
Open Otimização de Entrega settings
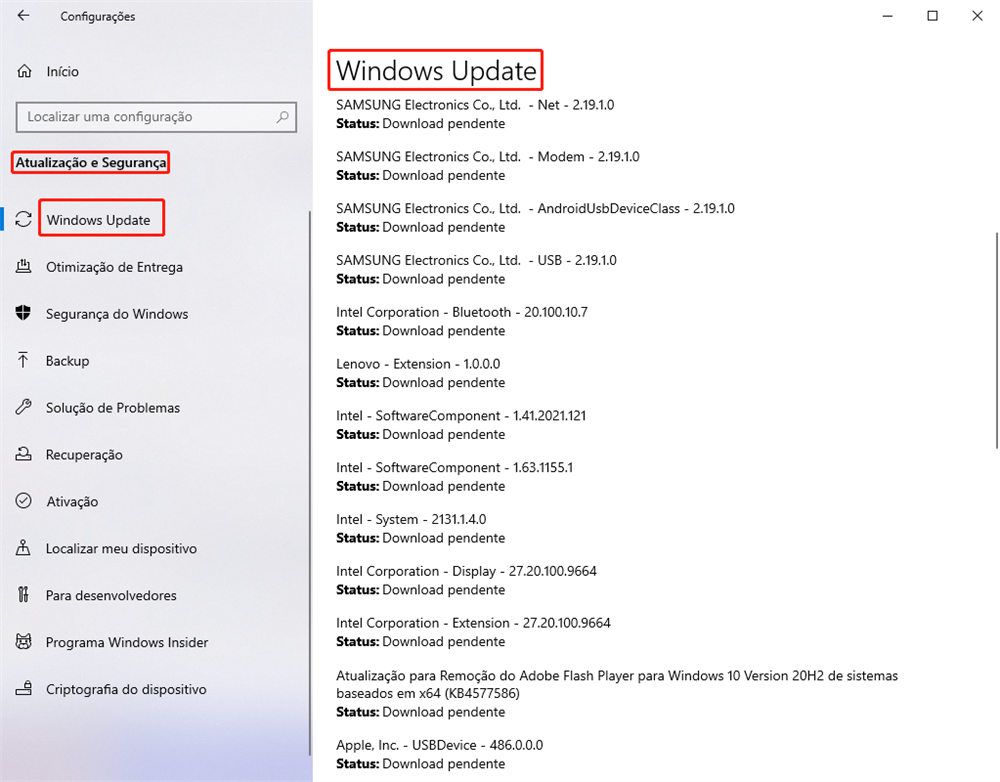point(114,267)
